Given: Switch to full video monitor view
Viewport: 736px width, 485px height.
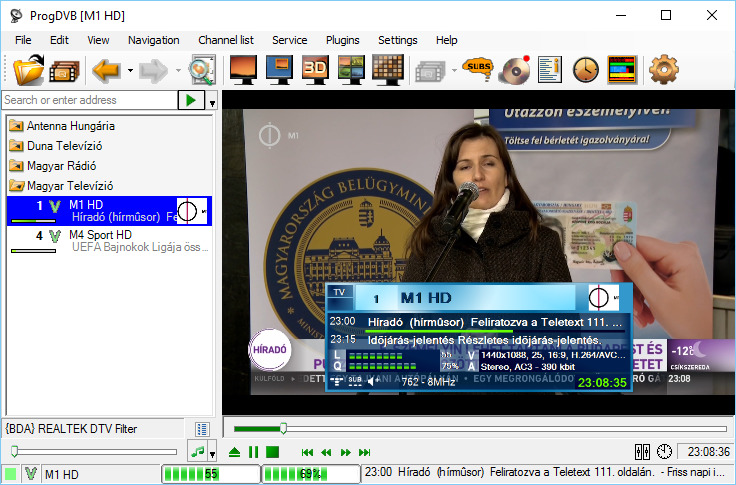Looking at the screenshot, I should click(243, 69).
